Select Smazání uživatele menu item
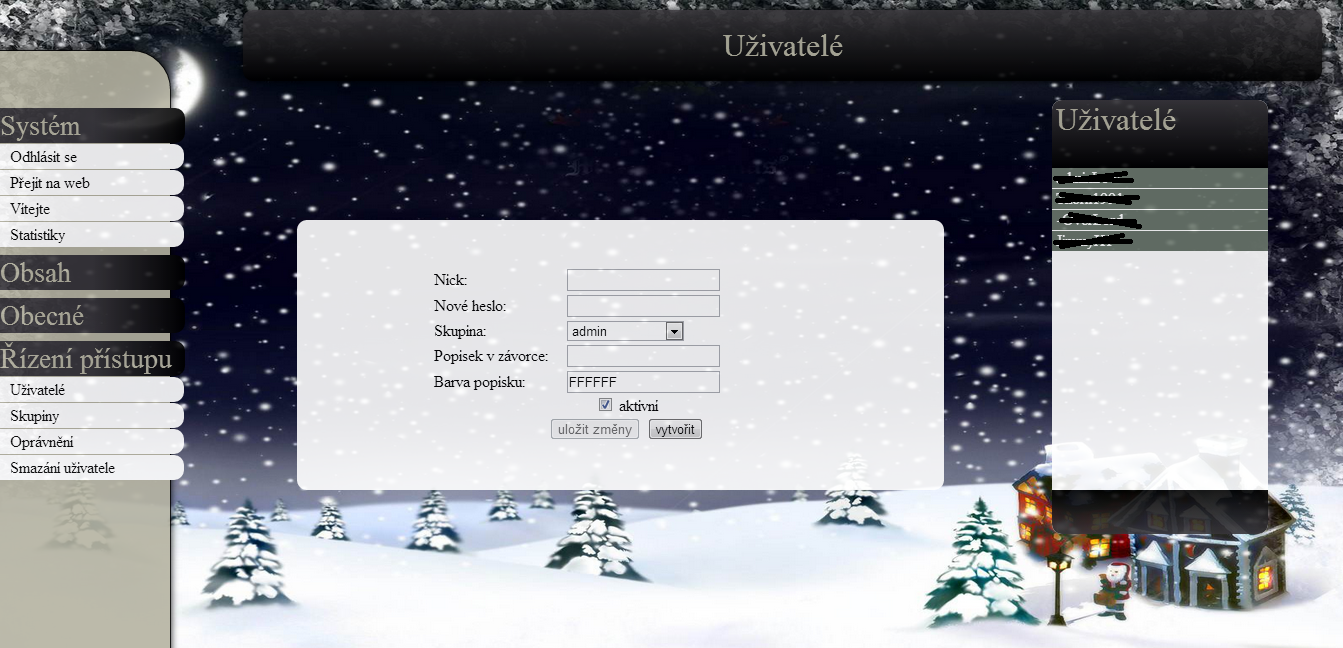Screen dimensions: 1343x648 [x=62, y=468]
